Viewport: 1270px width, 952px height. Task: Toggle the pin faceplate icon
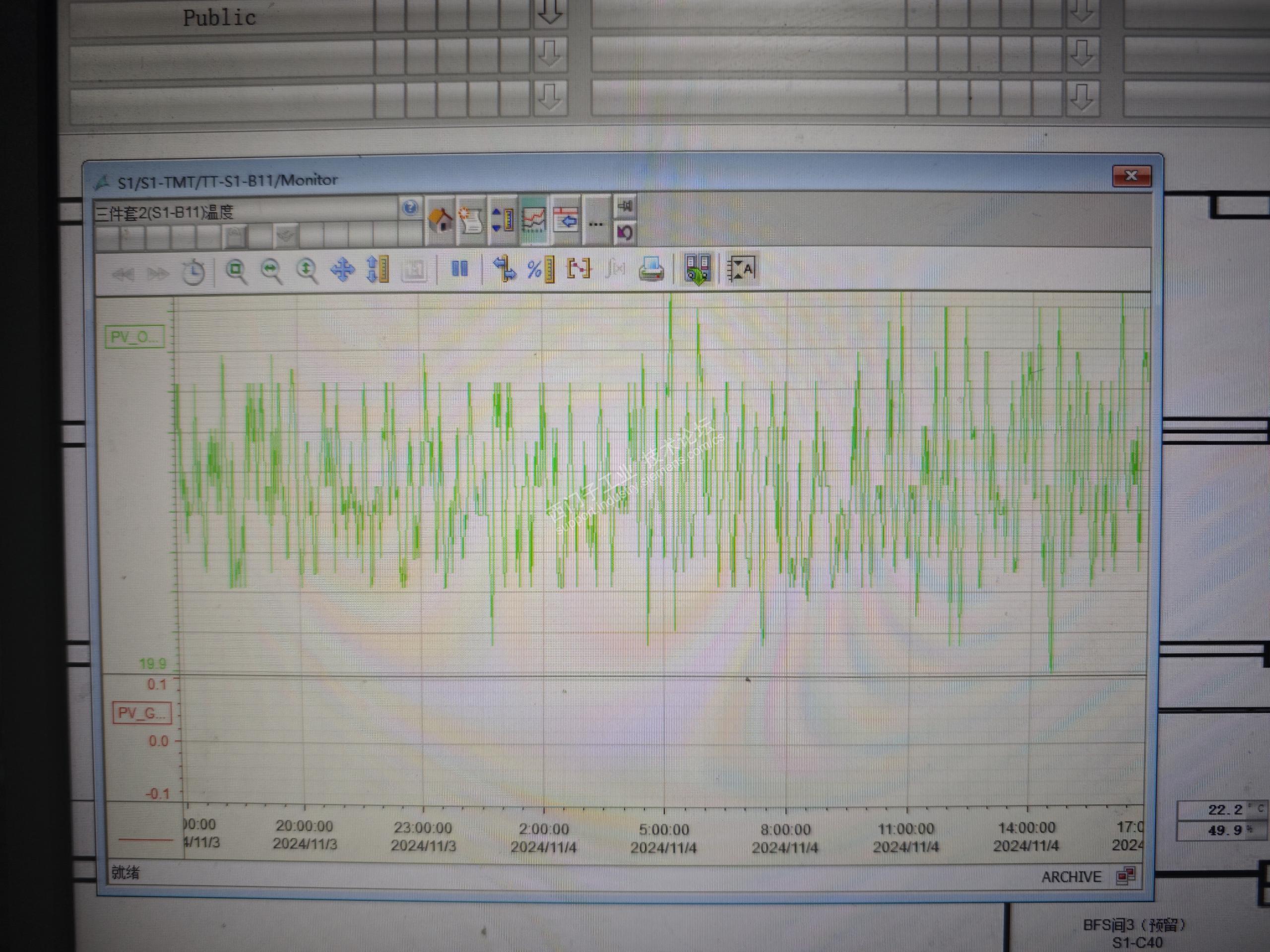coord(625,205)
